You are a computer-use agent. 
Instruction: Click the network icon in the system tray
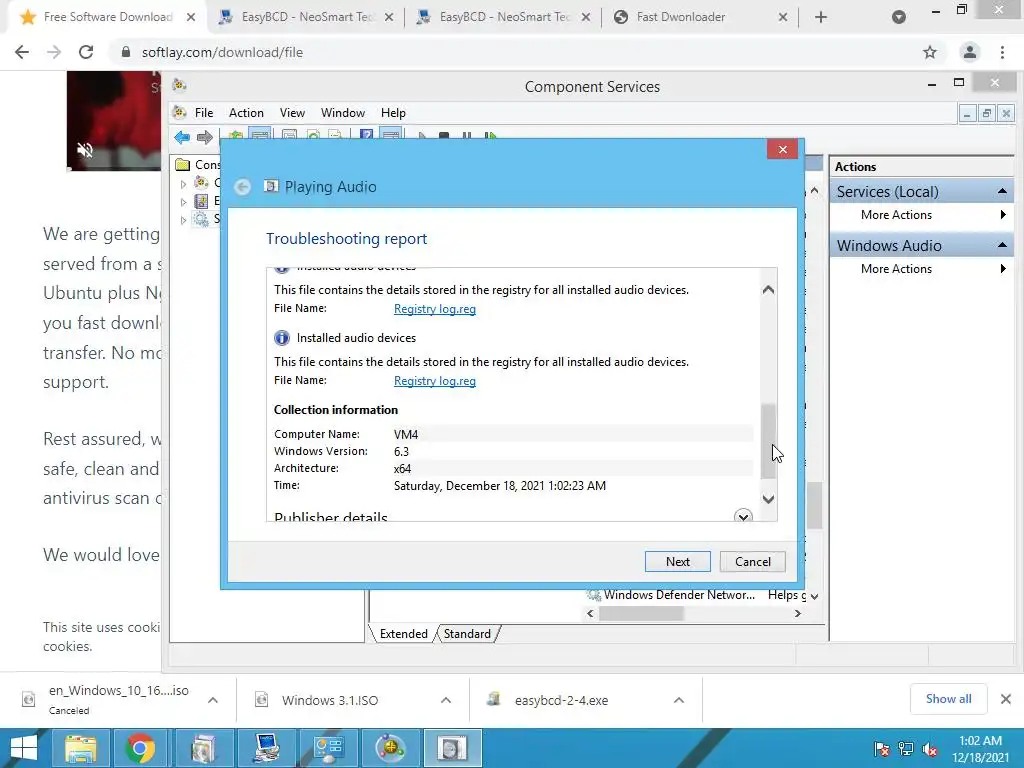[x=906, y=749]
